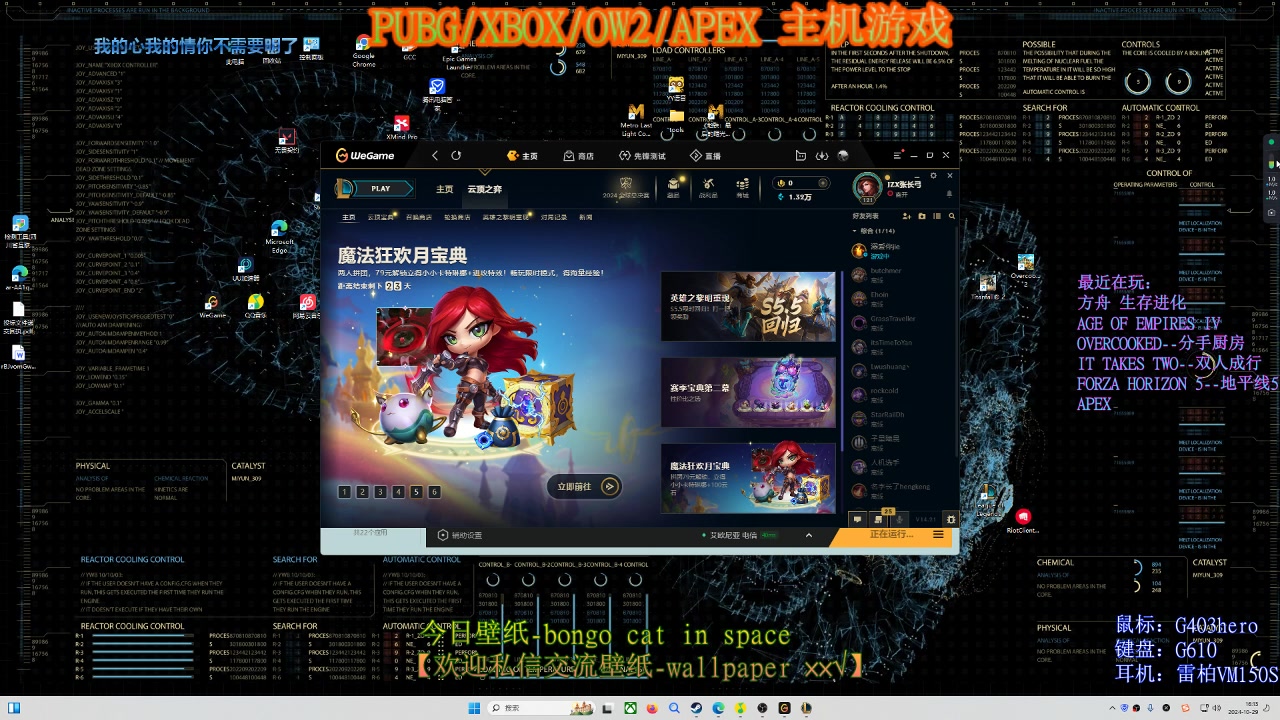Screen dimensions: 1280x720
Task: Select friend butchmer in list
Action: pyautogui.click(x=903, y=274)
